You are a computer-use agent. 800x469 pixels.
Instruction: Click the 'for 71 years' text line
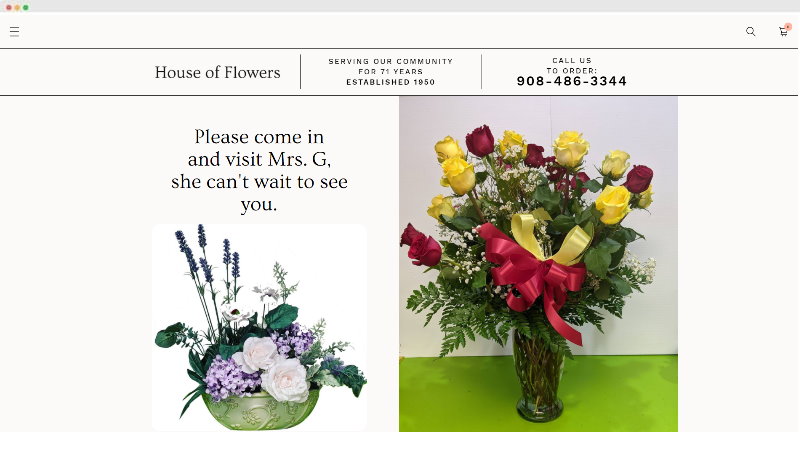click(x=390, y=72)
